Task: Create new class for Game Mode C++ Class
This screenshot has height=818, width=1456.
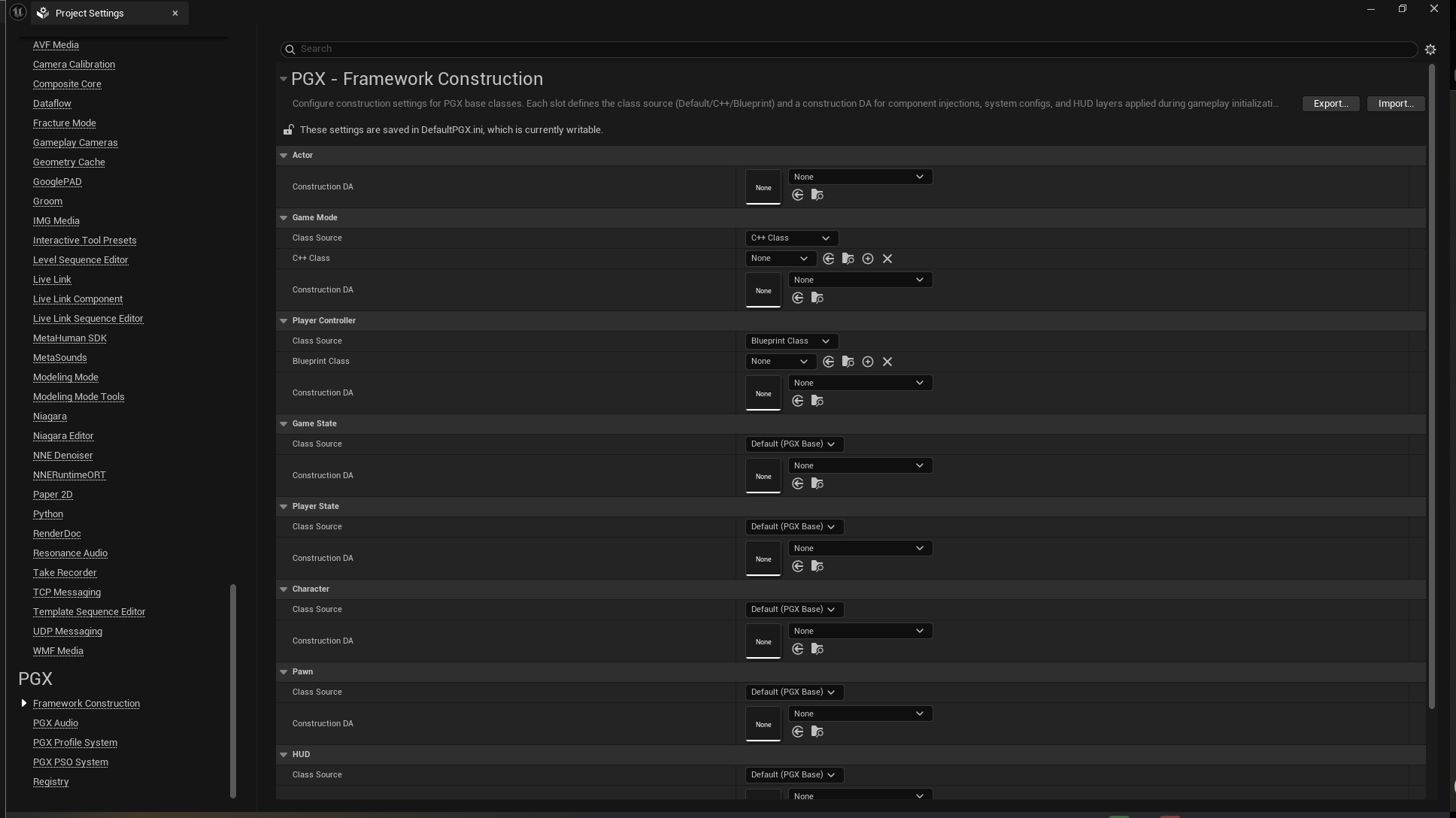Action: [x=868, y=259]
